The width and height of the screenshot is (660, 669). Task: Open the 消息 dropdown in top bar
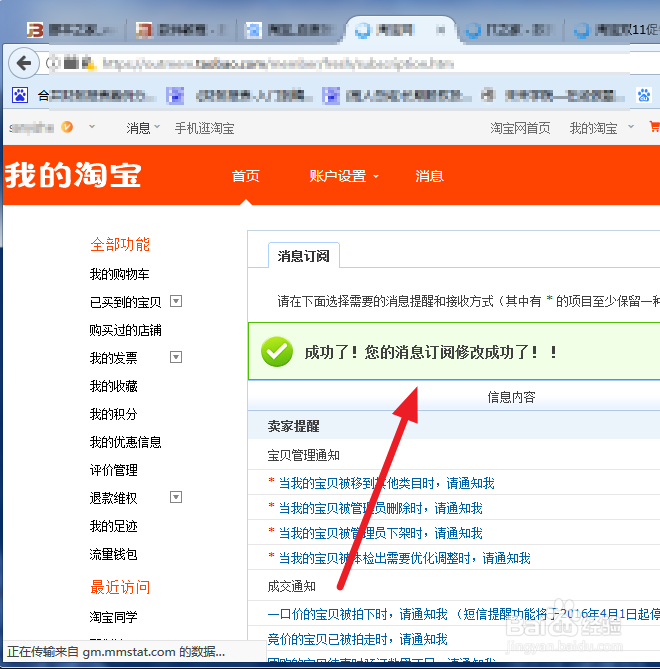pyautogui.click(x=142, y=128)
